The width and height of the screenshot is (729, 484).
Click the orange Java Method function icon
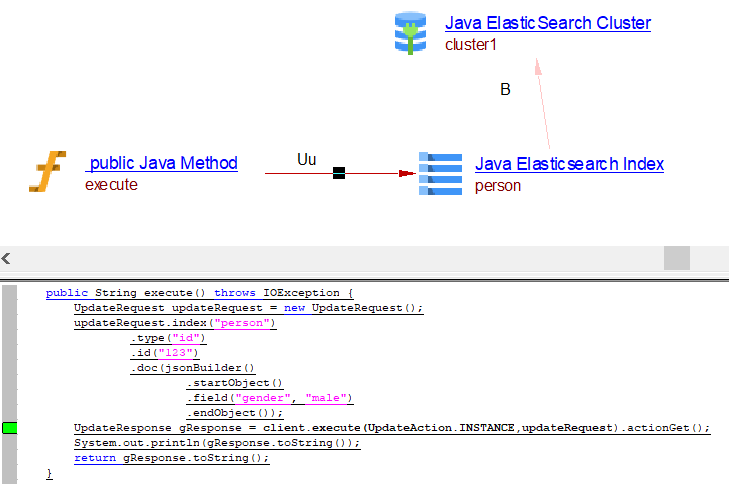point(47,172)
